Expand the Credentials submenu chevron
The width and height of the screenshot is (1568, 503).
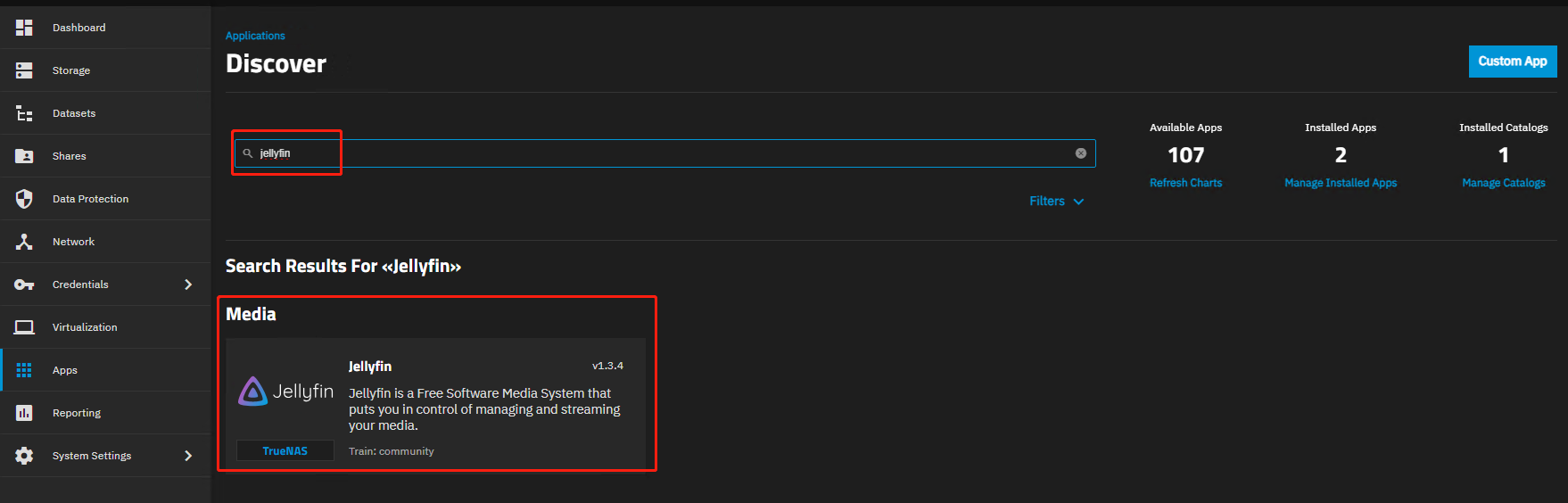(x=188, y=284)
